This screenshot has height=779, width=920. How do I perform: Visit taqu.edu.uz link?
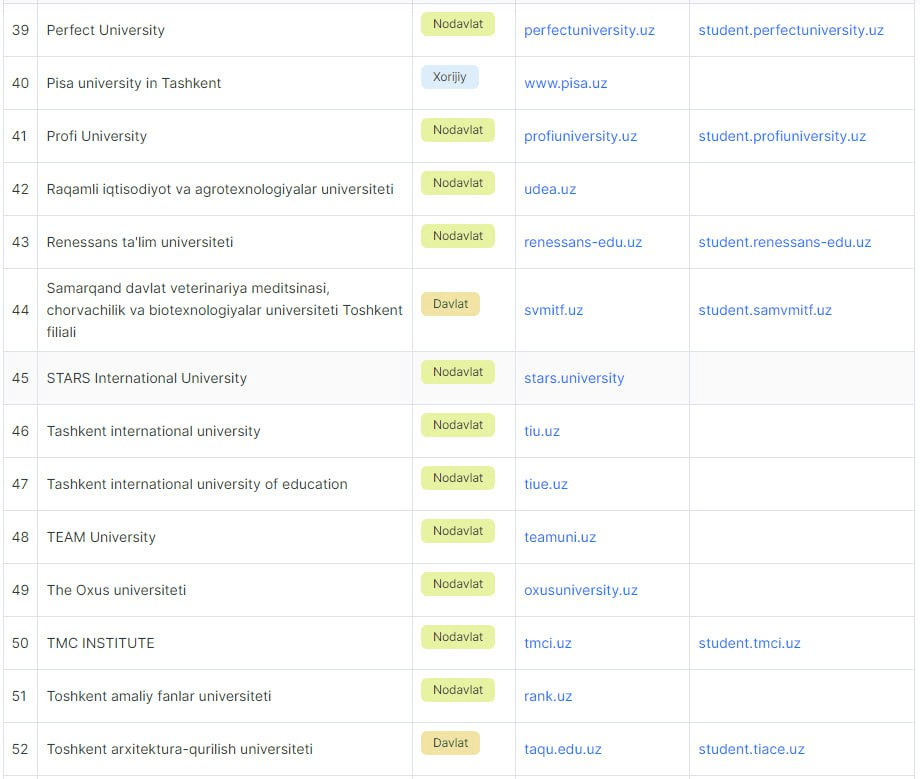[563, 749]
